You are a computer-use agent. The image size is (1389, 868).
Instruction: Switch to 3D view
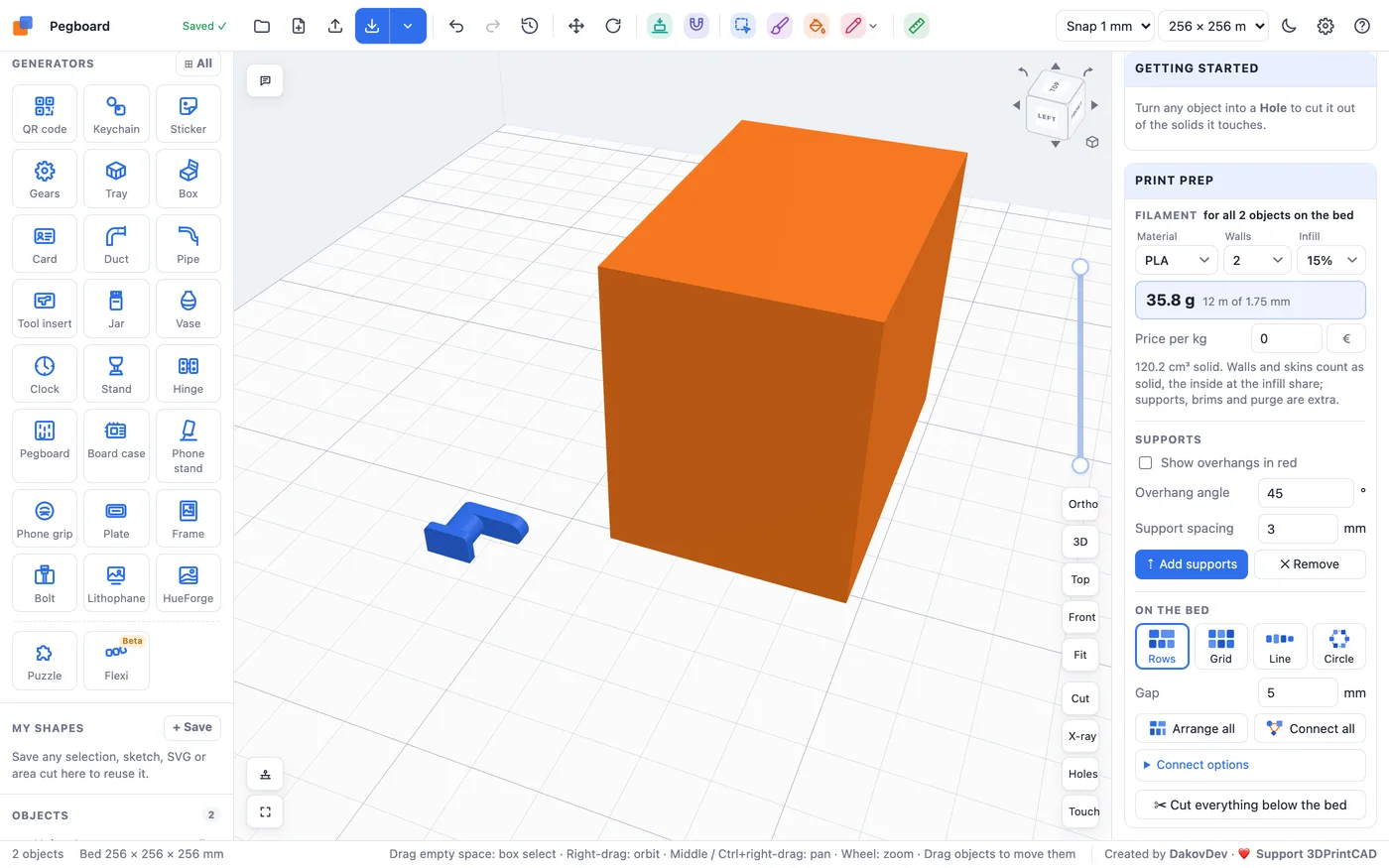(1080, 542)
